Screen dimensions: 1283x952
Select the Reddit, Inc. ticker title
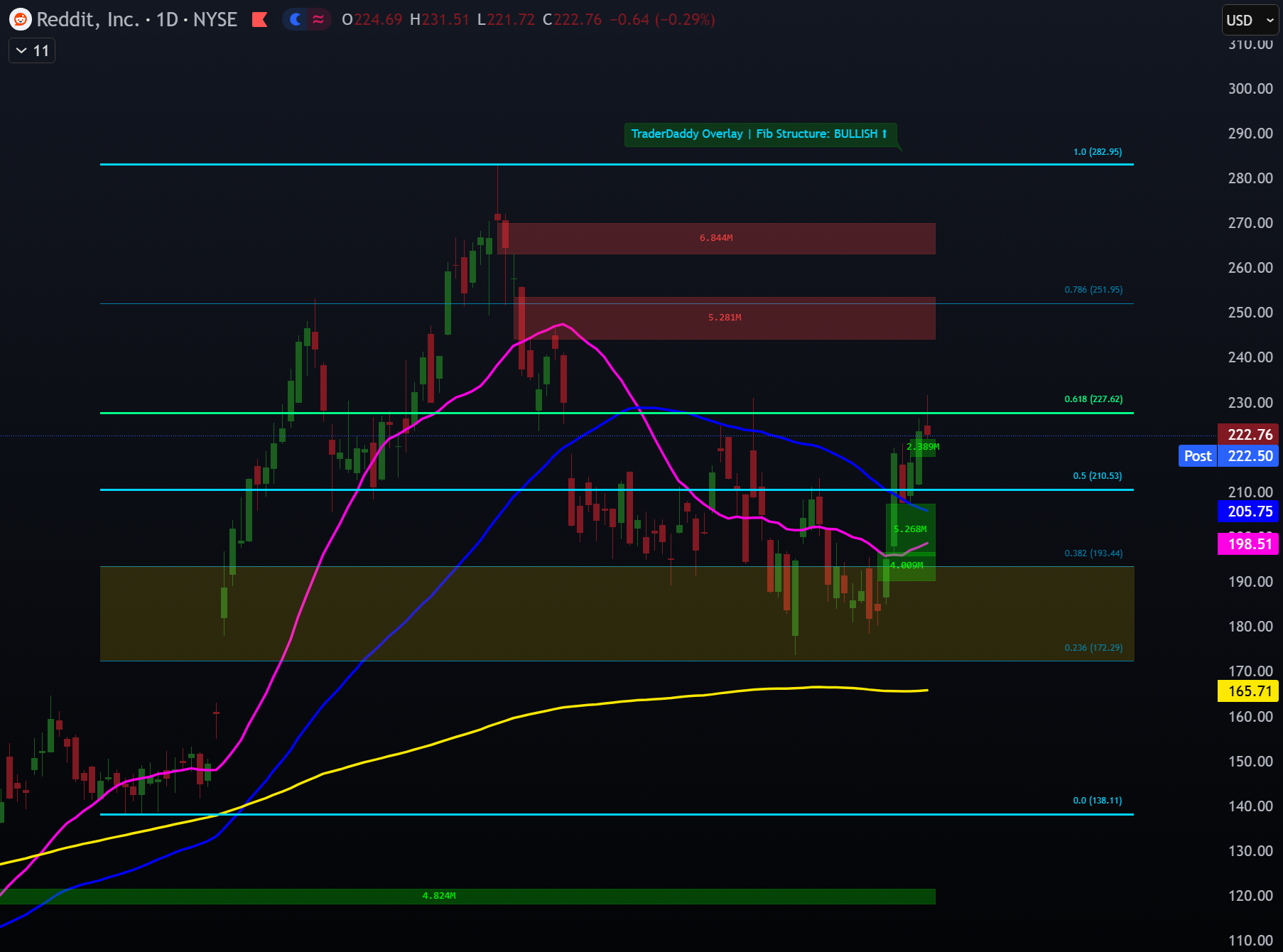99,20
